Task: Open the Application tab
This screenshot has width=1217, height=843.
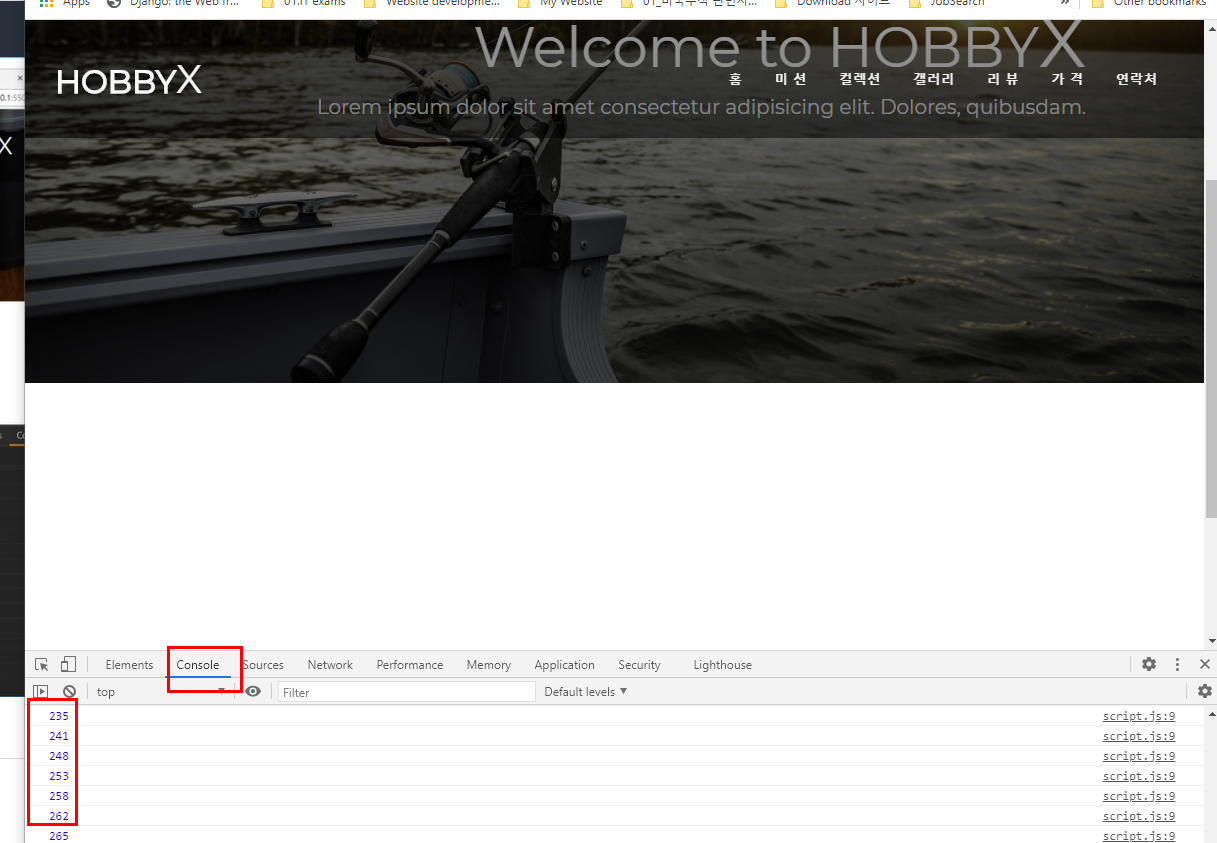Action: tap(564, 665)
